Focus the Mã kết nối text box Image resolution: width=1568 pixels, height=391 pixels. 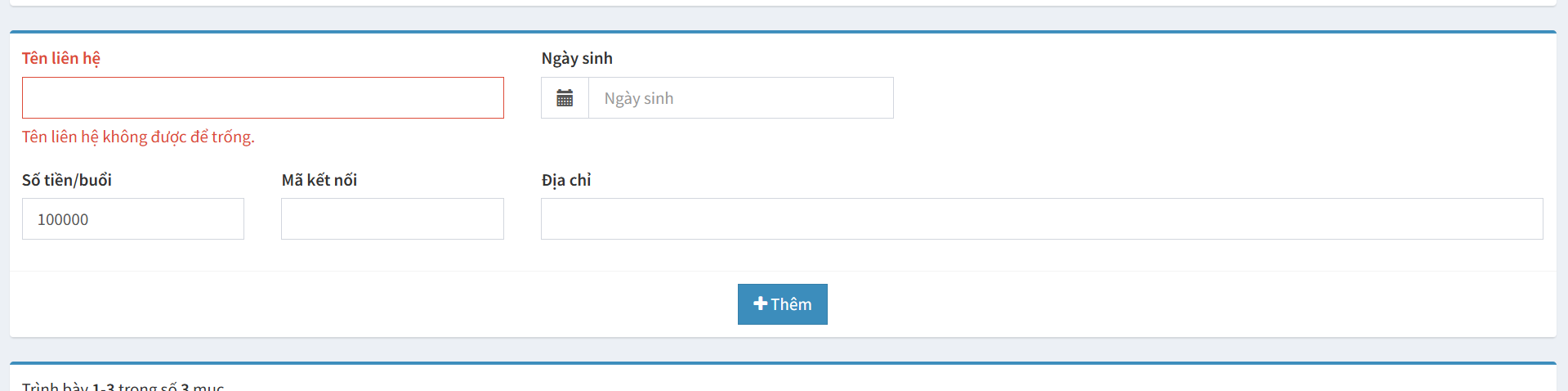coord(392,219)
